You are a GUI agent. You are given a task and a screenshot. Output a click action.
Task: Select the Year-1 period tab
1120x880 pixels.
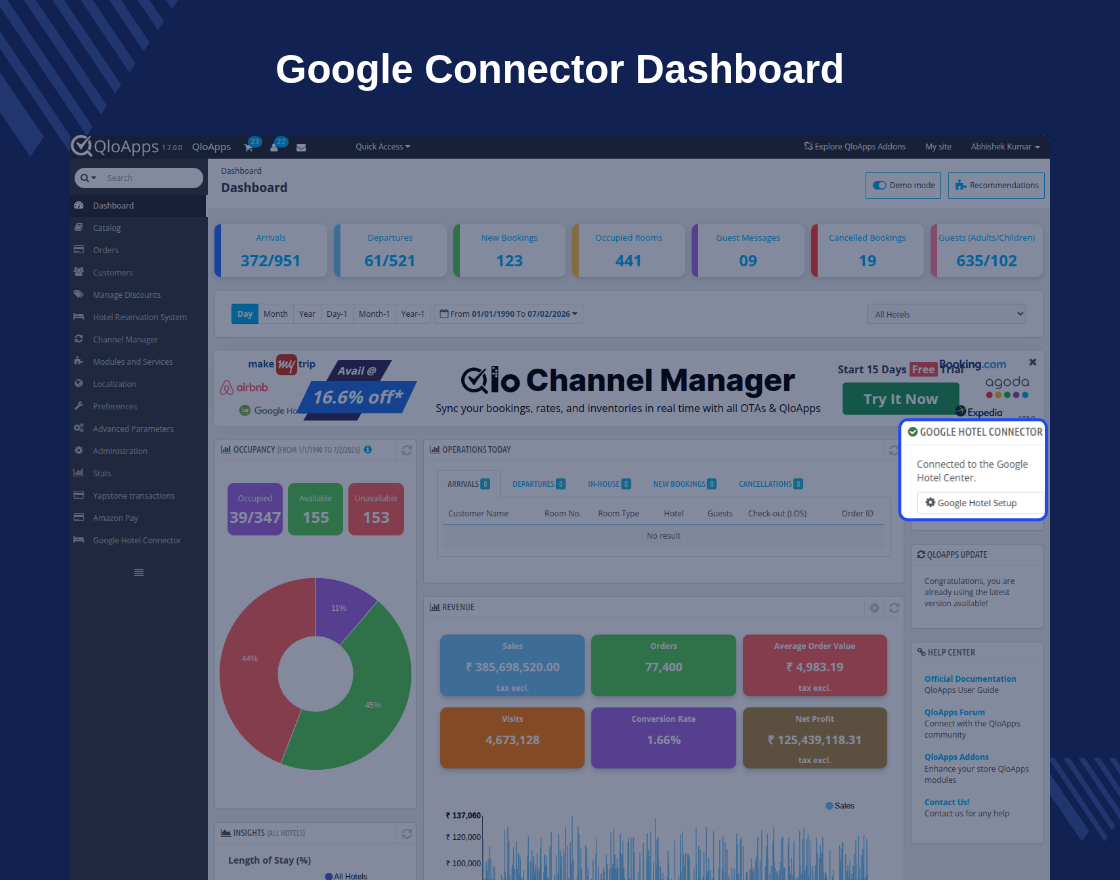[412, 314]
